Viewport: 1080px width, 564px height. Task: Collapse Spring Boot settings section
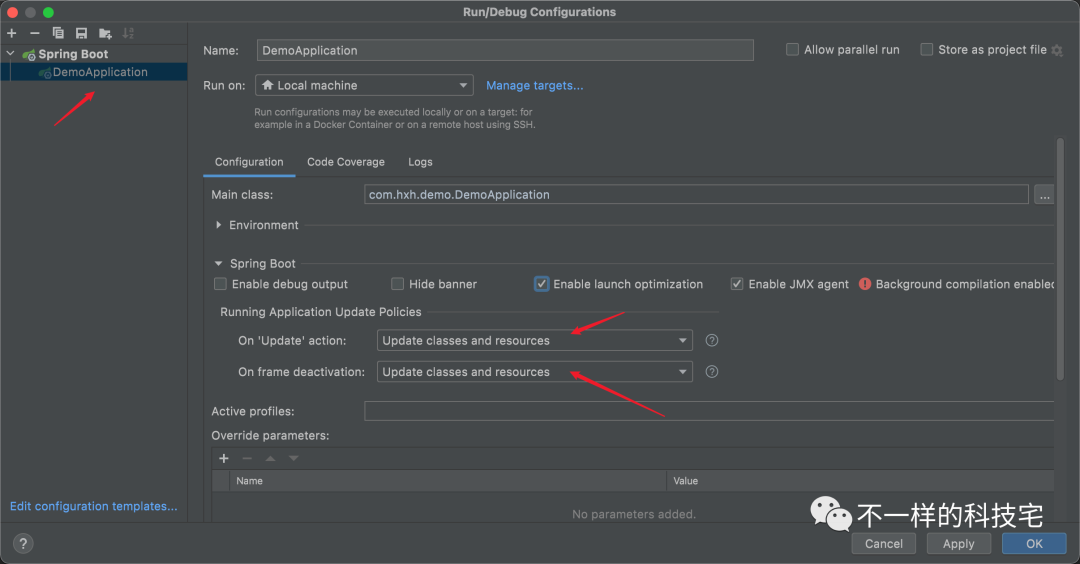(218, 264)
